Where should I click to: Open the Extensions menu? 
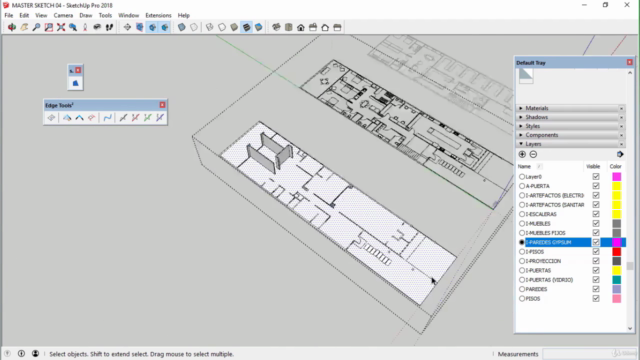[158, 16]
